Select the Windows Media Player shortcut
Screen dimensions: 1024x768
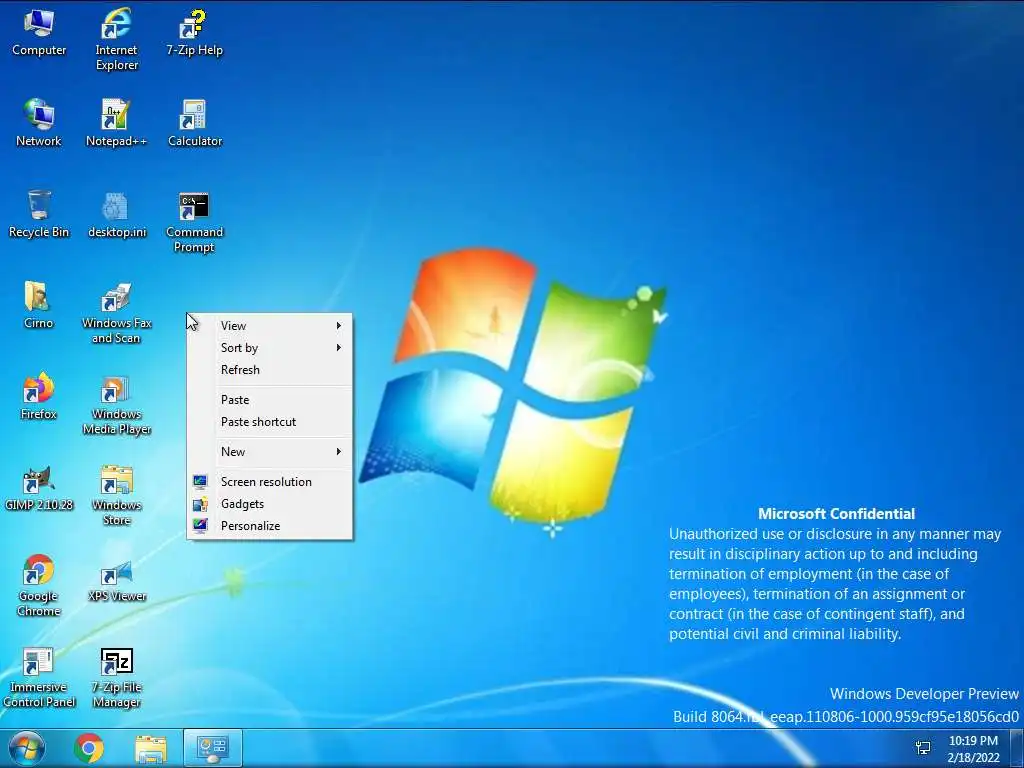pyautogui.click(x=116, y=404)
